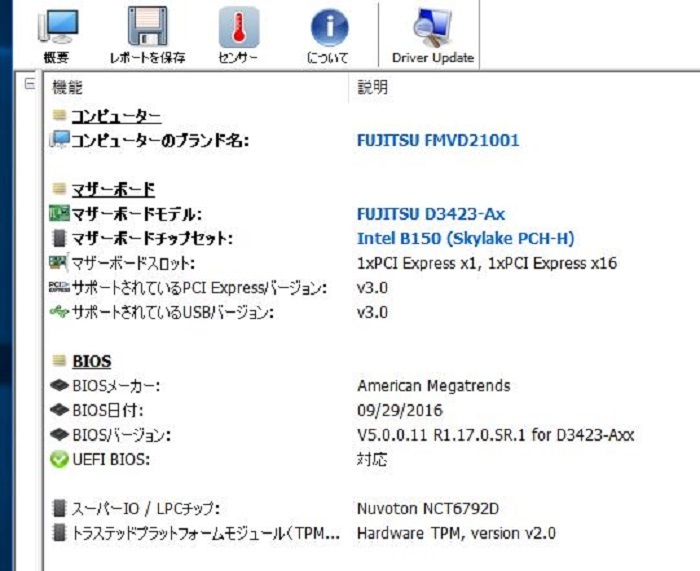Select the UEFI BIOS row label

[x=111, y=459]
